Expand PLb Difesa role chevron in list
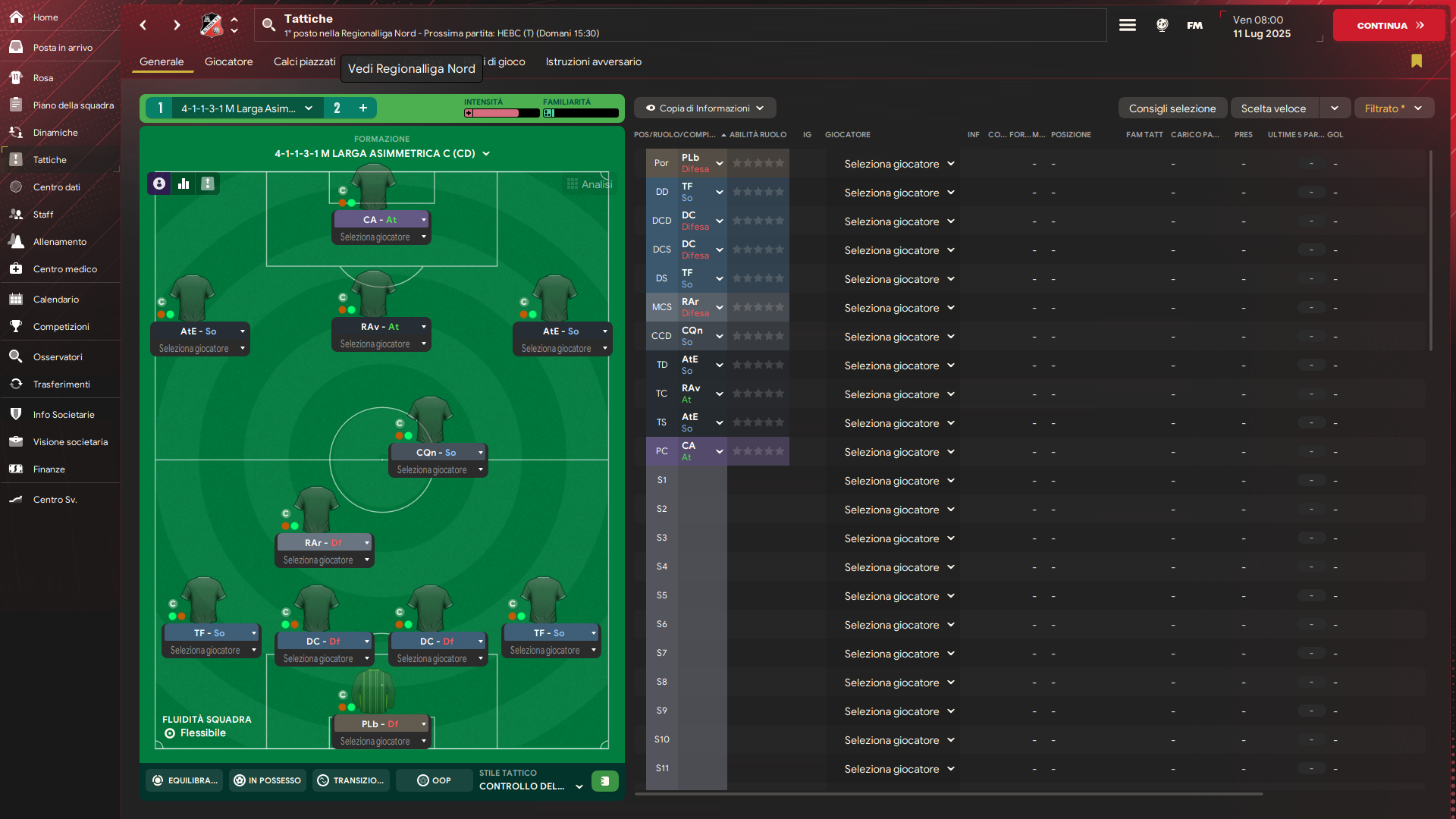The height and width of the screenshot is (819, 1456). click(x=720, y=163)
